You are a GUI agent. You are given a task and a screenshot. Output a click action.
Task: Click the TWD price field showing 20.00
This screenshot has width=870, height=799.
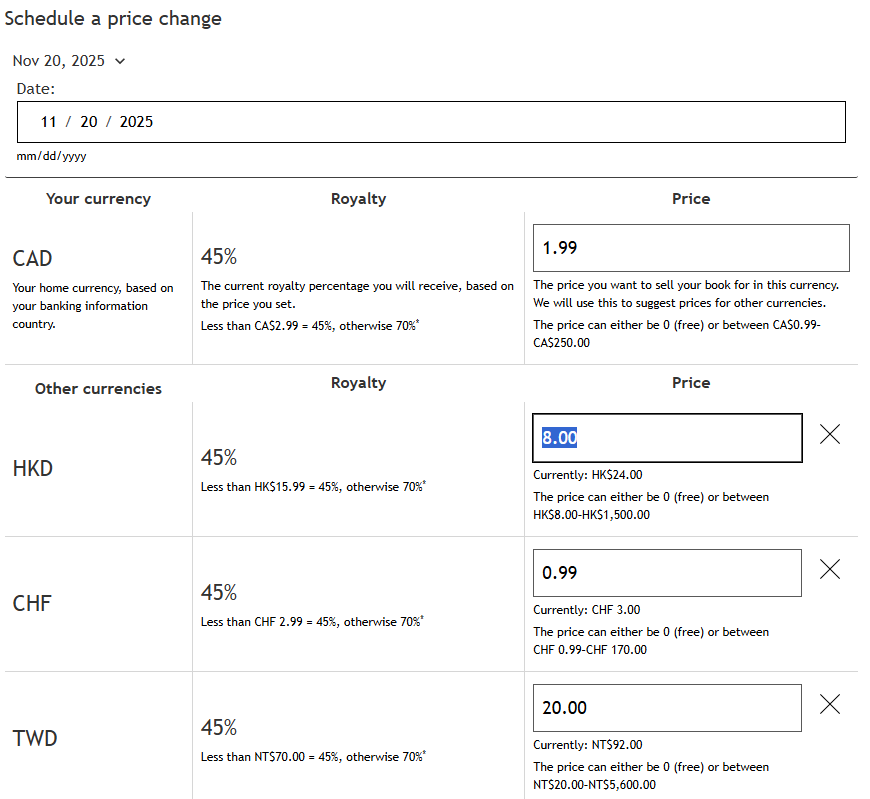[667, 708]
